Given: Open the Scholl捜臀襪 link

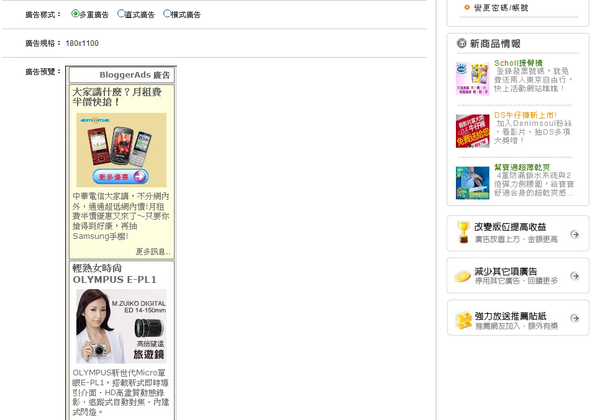Looking at the screenshot, I should tap(518, 63).
